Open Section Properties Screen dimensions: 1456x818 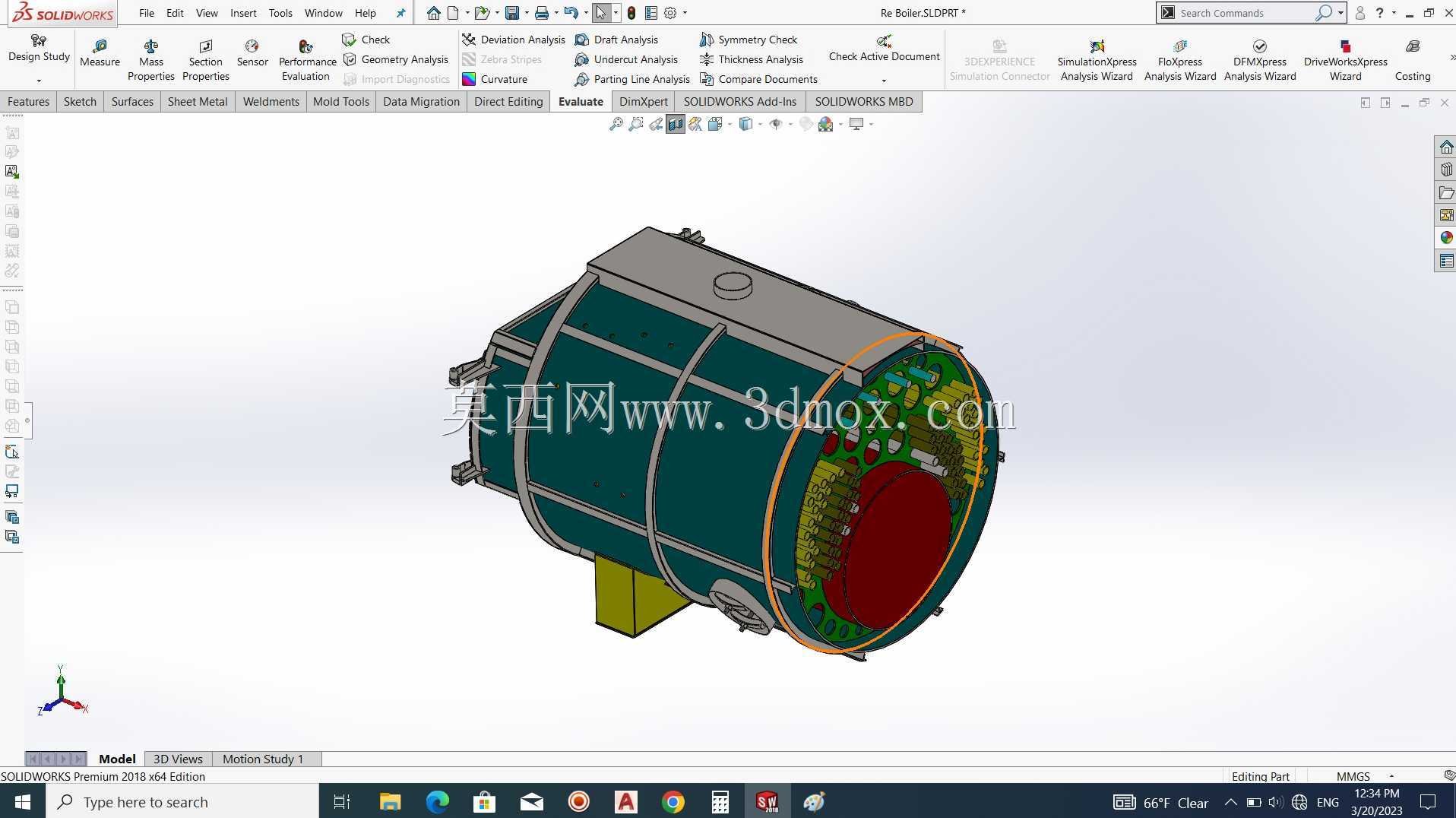[x=205, y=60]
